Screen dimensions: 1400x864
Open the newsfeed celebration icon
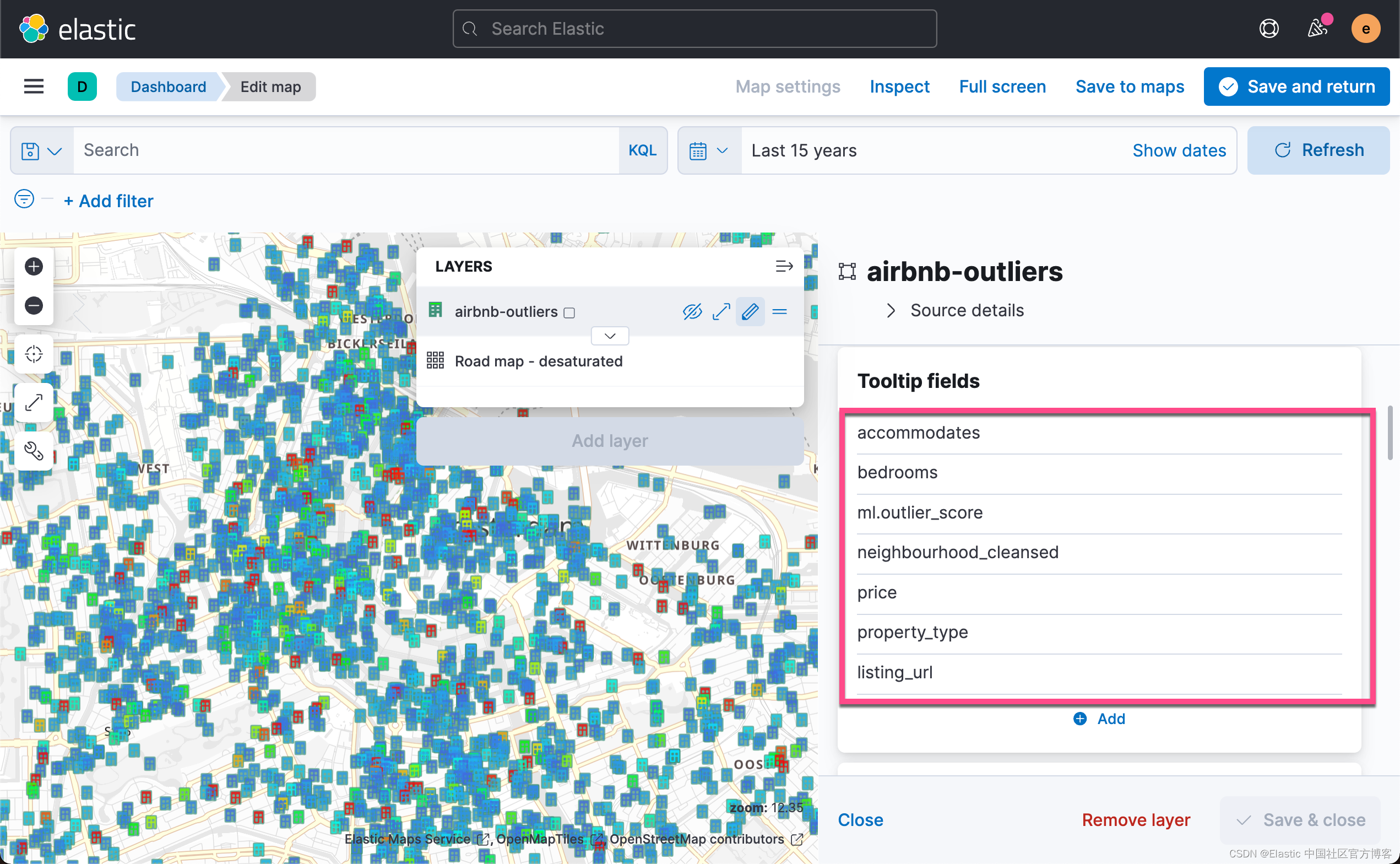click(1318, 28)
